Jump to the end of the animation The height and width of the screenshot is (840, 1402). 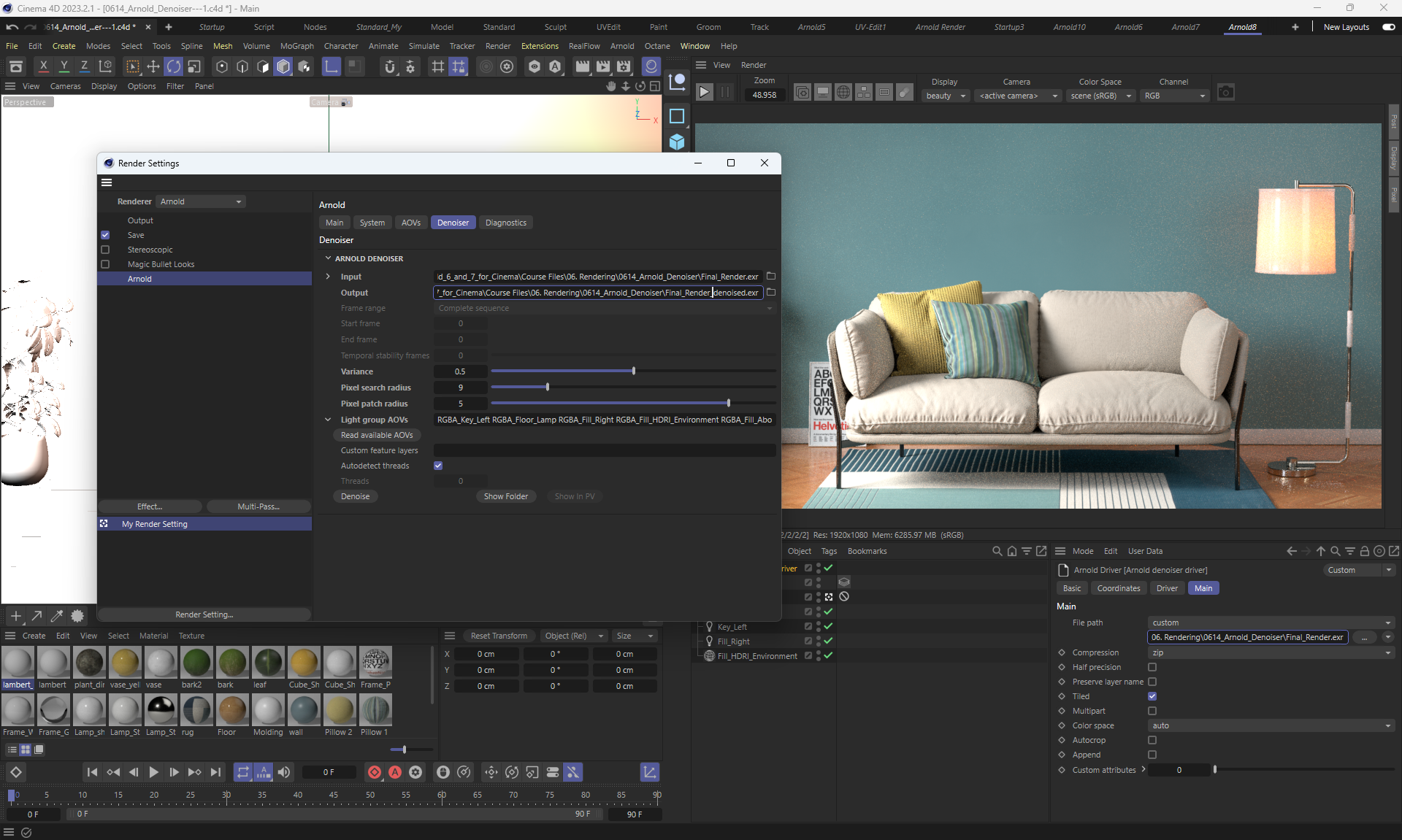[x=215, y=772]
